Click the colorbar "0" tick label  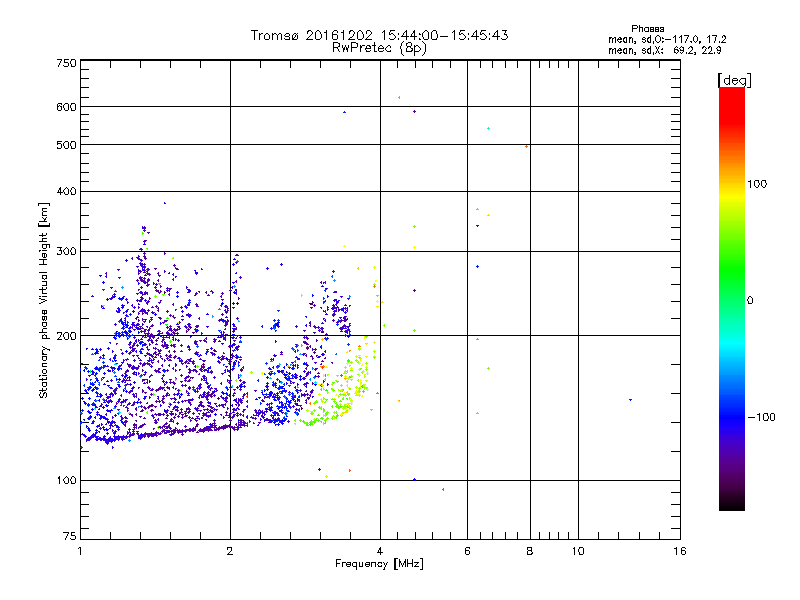750,301
